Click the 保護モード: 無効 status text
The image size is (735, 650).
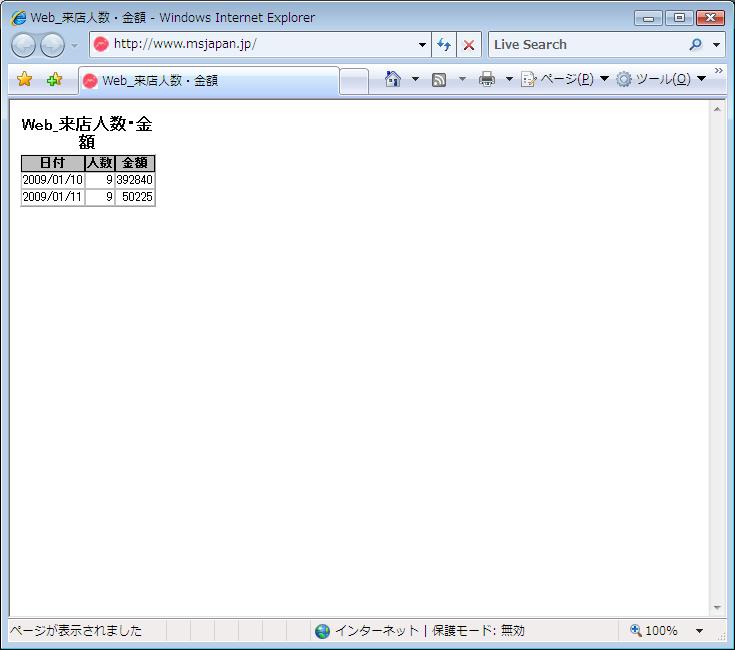tap(478, 631)
